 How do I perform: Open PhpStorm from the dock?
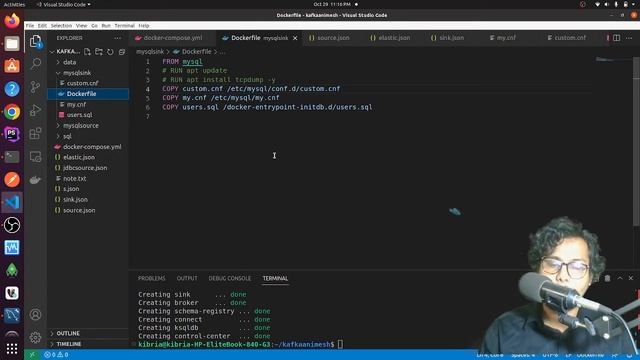tap(12, 134)
